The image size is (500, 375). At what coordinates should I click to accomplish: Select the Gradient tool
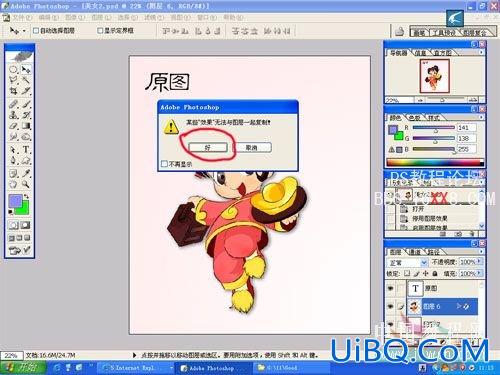26,126
